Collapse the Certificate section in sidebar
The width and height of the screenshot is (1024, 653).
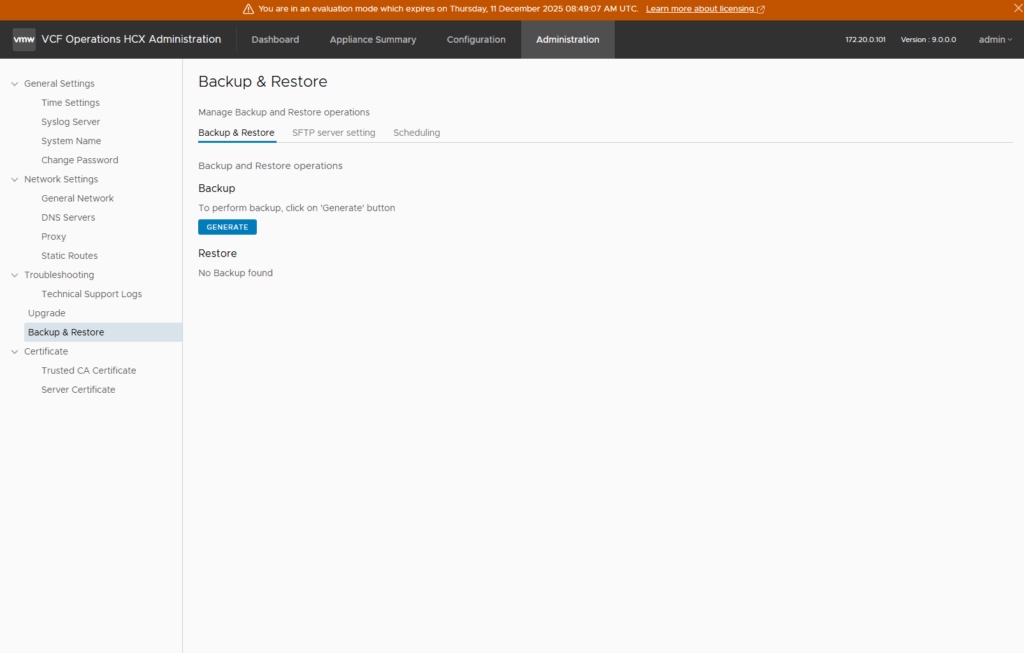pyautogui.click(x=14, y=352)
